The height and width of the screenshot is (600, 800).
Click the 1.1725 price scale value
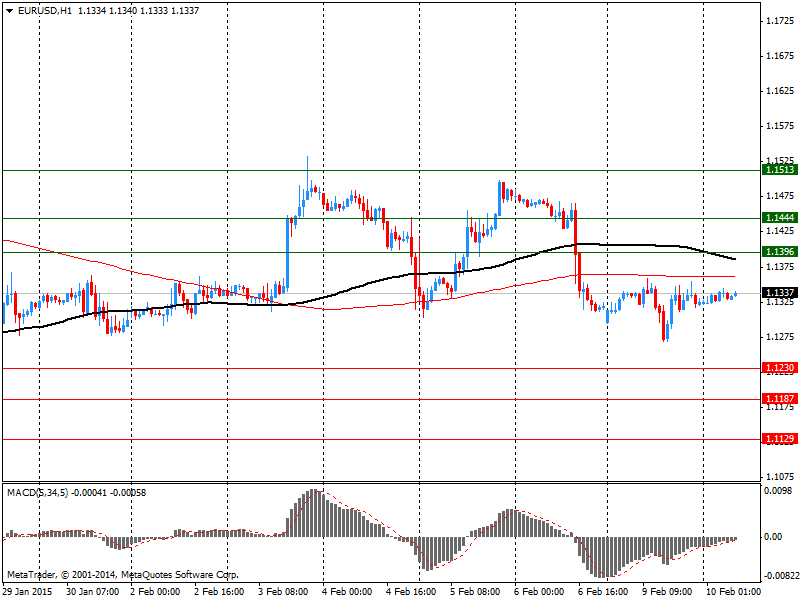[x=781, y=21]
